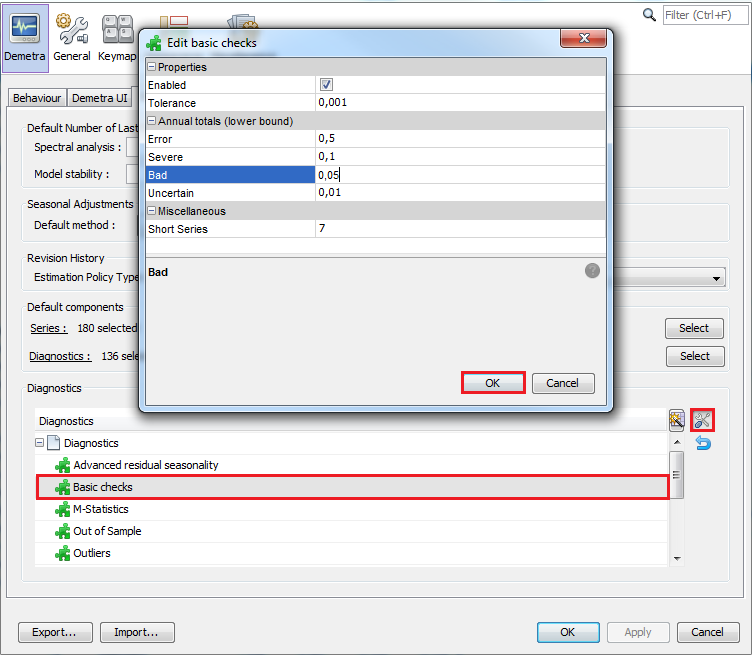
Task: Select the Outliers diagnostic puzzle item
Action: click(92, 553)
